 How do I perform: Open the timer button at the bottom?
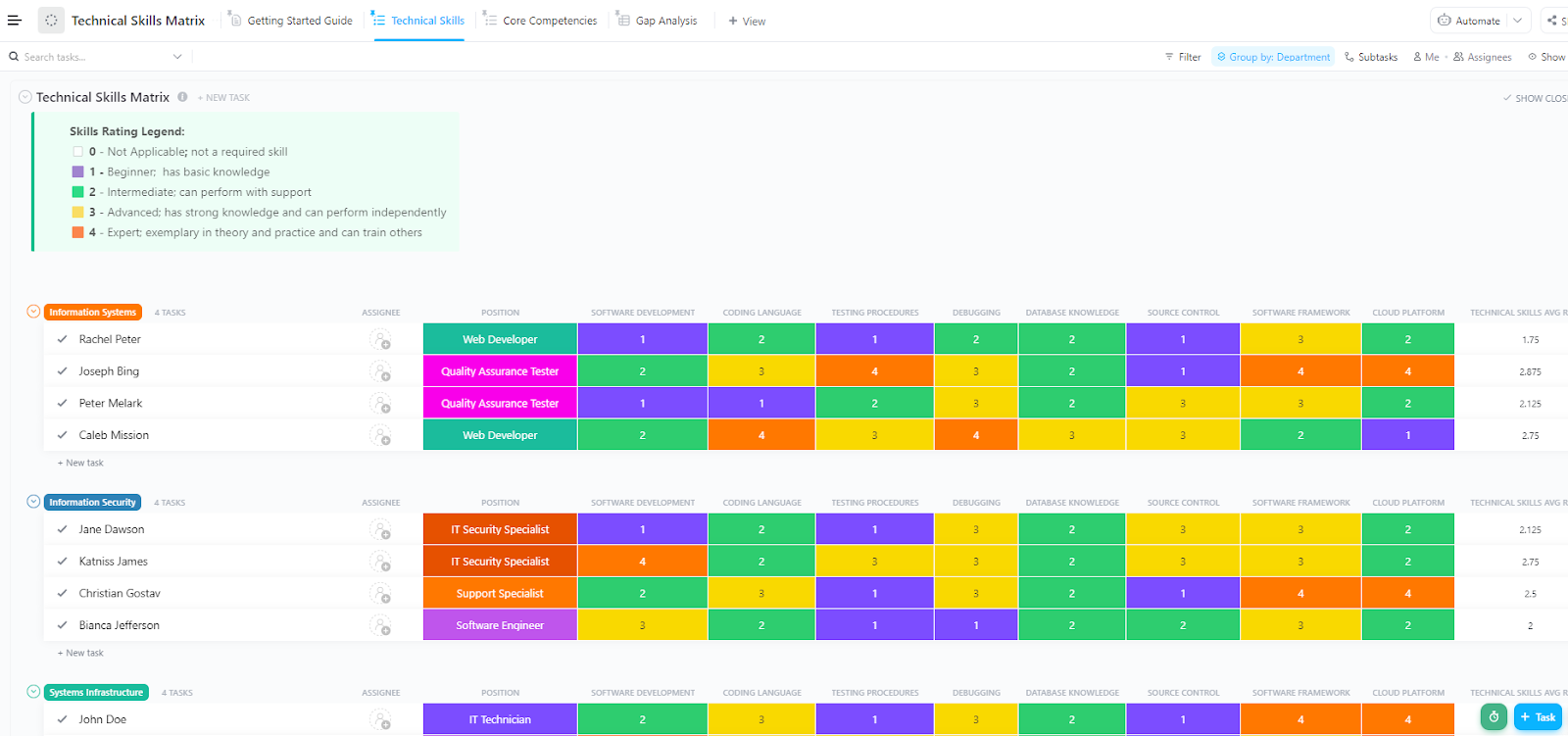pyautogui.click(x=1494, y=717)
